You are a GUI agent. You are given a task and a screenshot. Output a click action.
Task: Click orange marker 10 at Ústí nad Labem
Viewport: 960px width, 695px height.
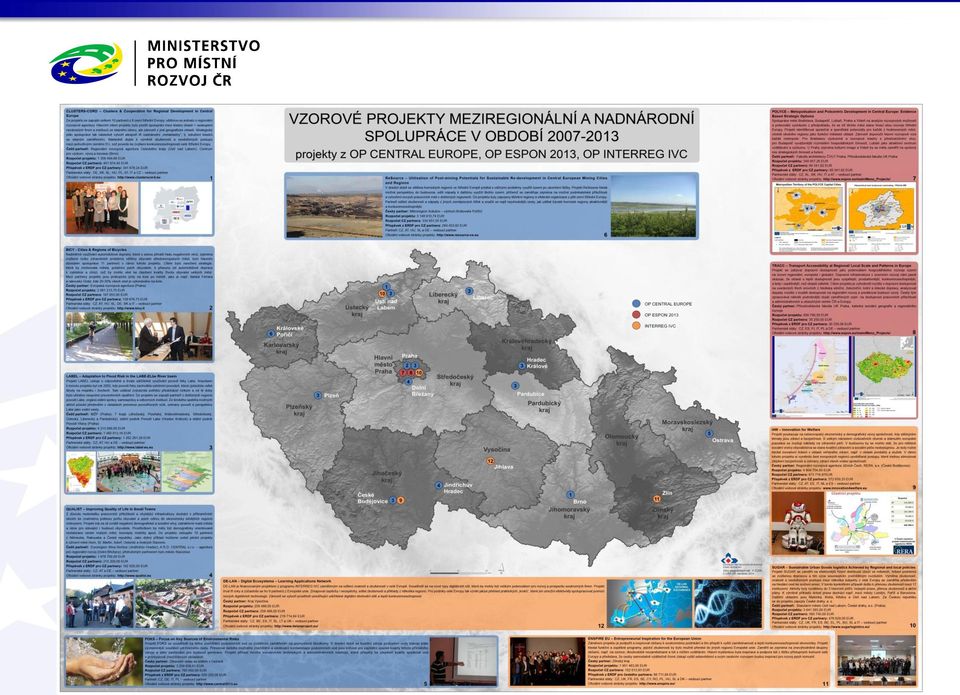coord(382,294)
